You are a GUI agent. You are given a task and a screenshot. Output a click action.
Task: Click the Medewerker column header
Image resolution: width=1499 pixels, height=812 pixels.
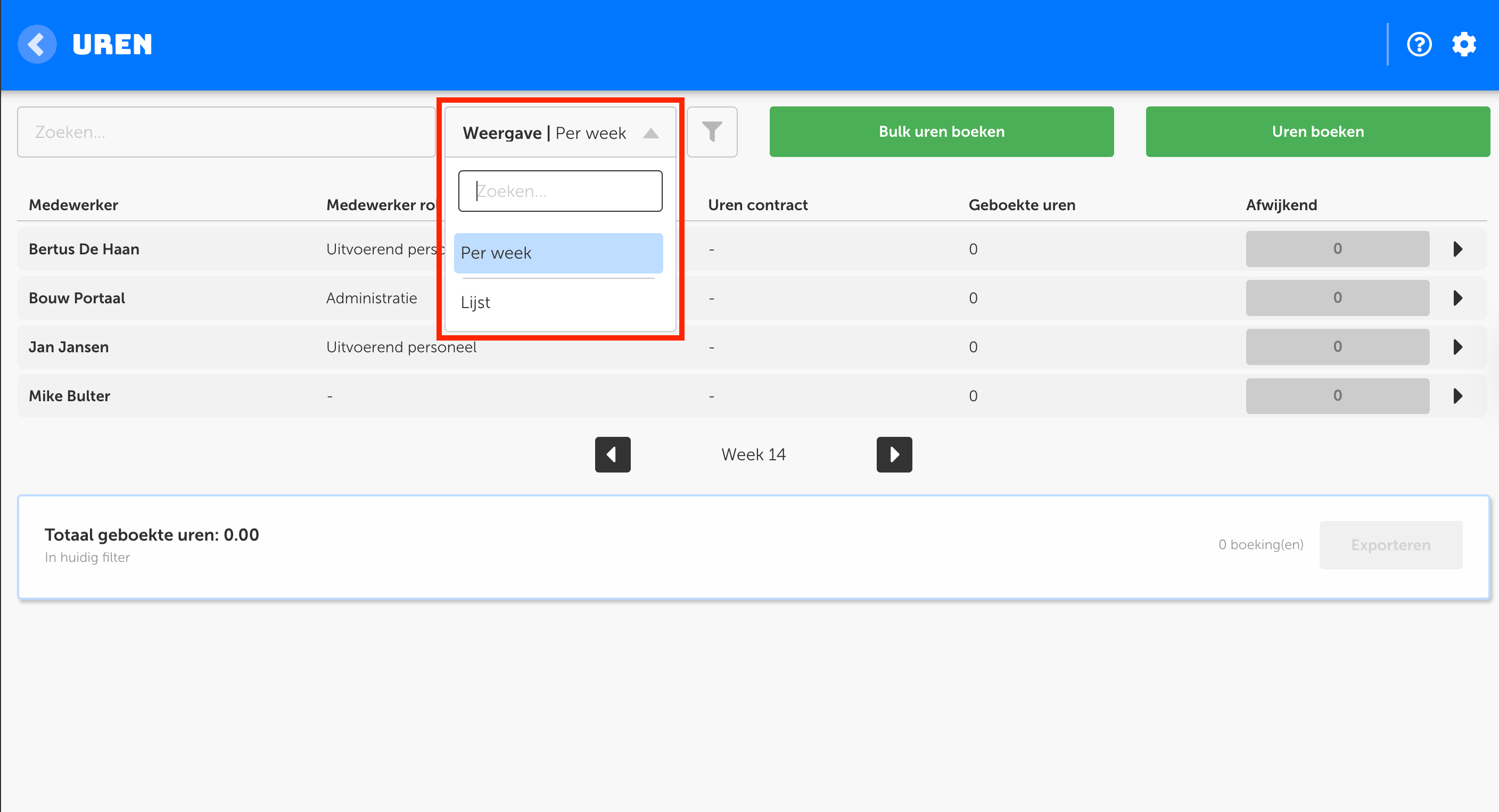point(73,205)
